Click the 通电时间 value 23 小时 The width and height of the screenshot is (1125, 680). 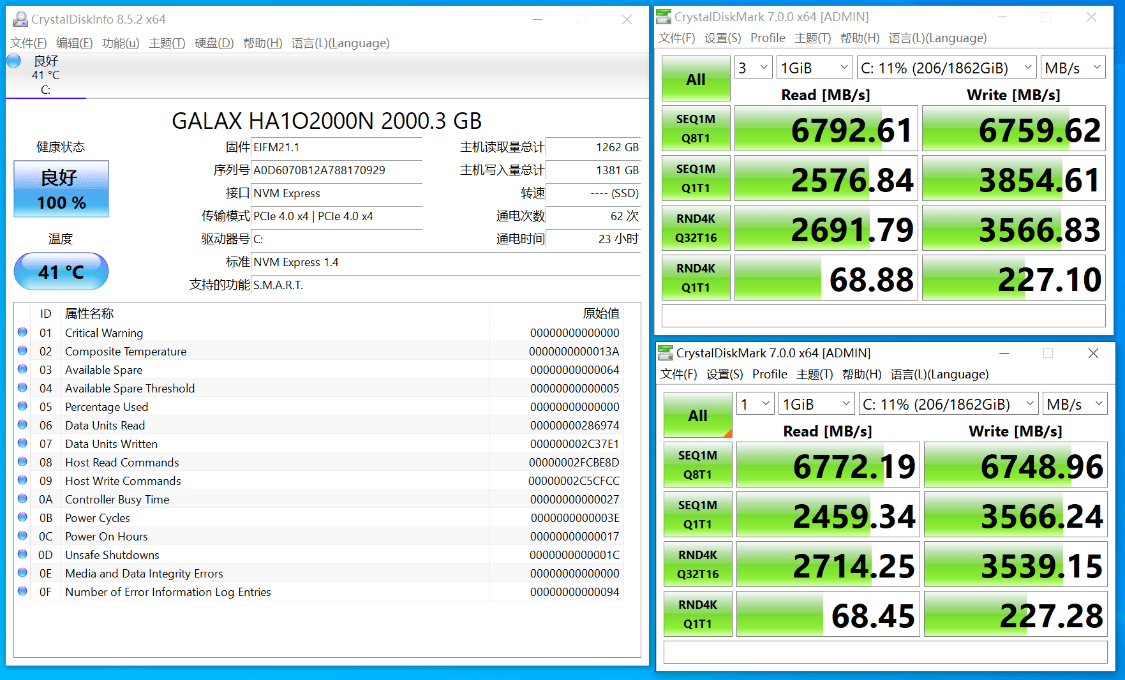[x=593, y=239]
